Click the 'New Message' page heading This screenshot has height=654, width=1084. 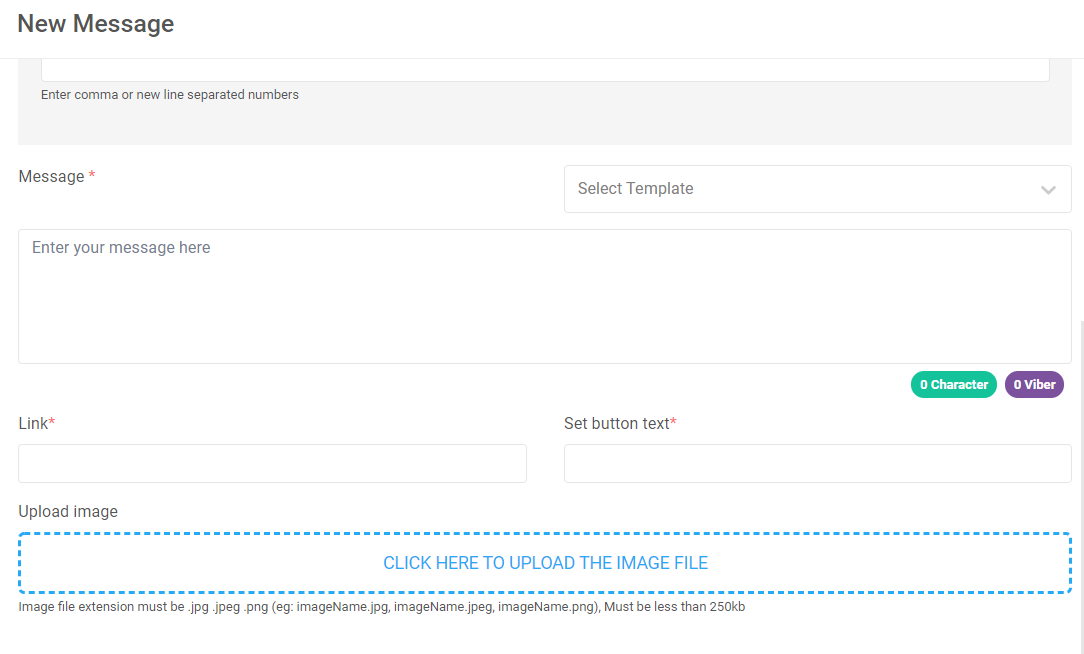coord(96,24)
